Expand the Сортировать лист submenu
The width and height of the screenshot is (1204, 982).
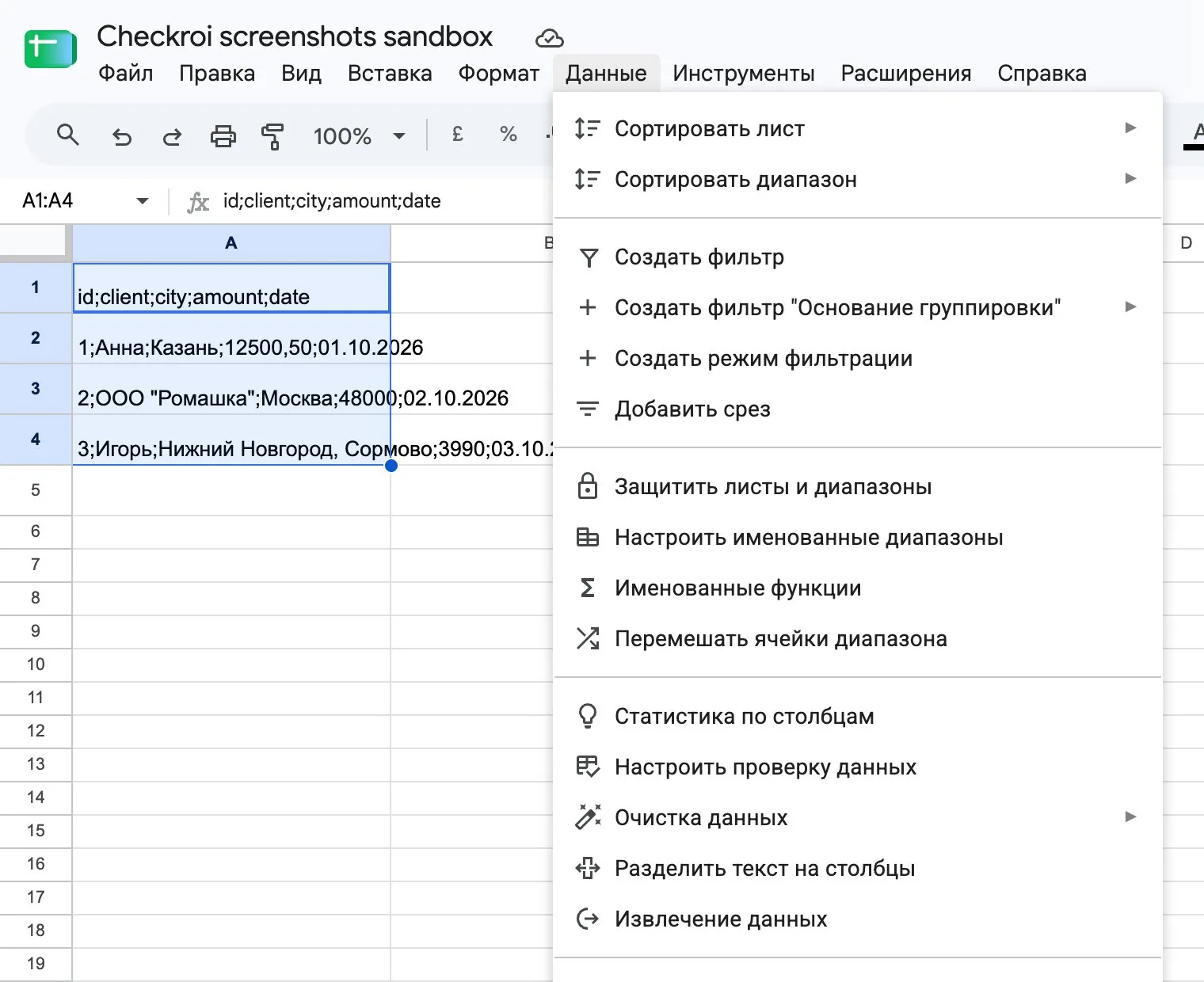[1130, 128]
